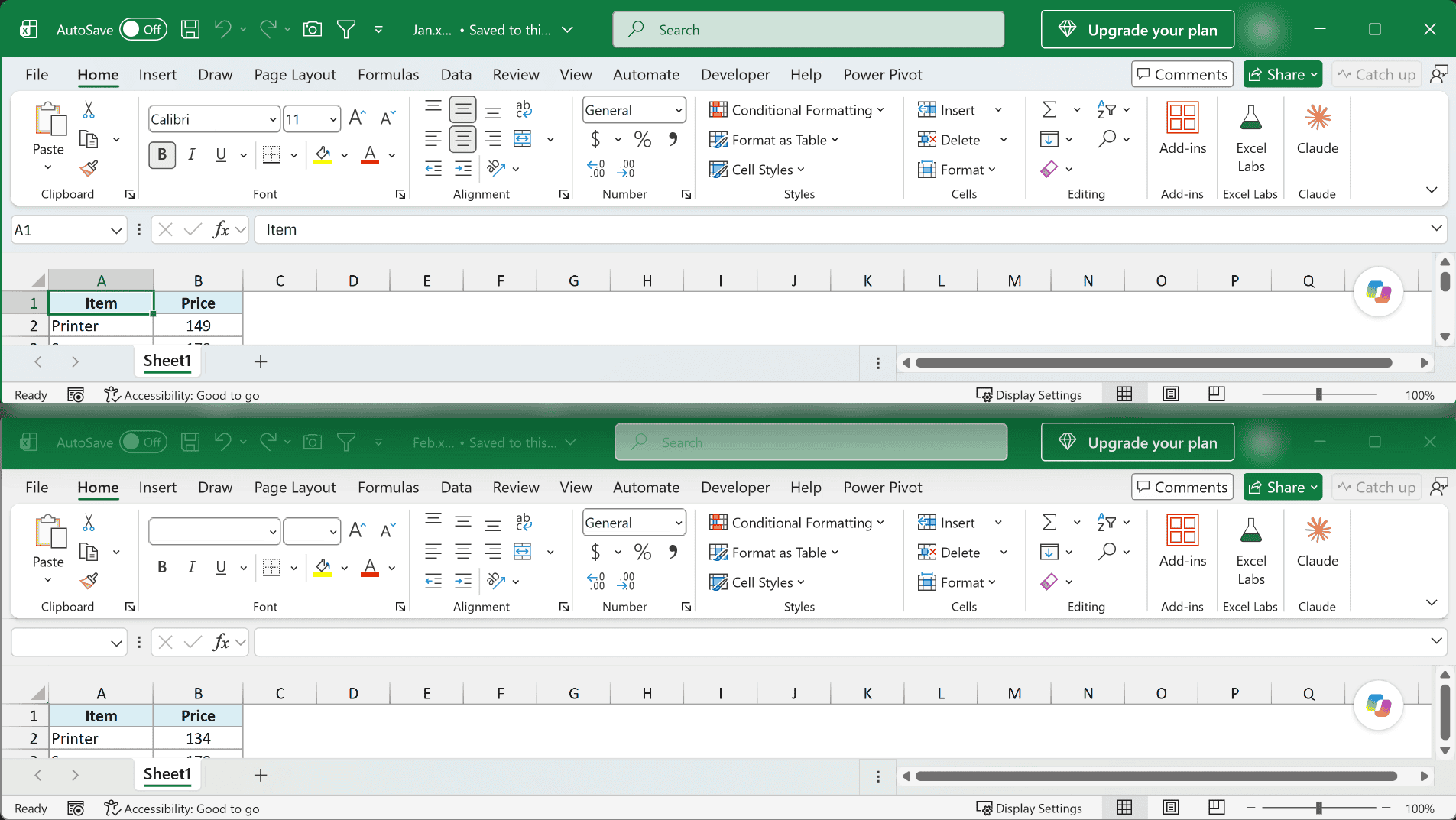Toggle Bold in the Jan window
The height and width of the screenshot is (820, 1456).
(x=162, y=155)
